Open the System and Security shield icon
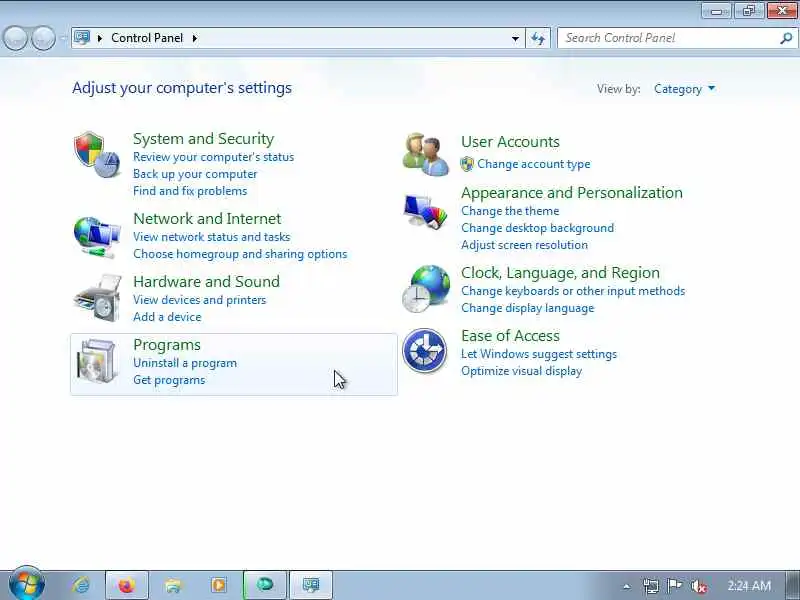This screenshot has width=800, height=600. tap(97, 155)
